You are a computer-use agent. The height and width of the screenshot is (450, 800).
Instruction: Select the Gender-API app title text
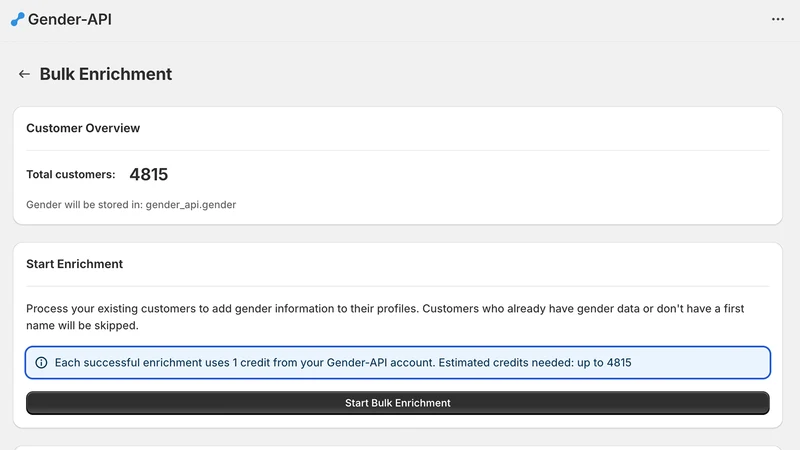[x=69, y=19]
